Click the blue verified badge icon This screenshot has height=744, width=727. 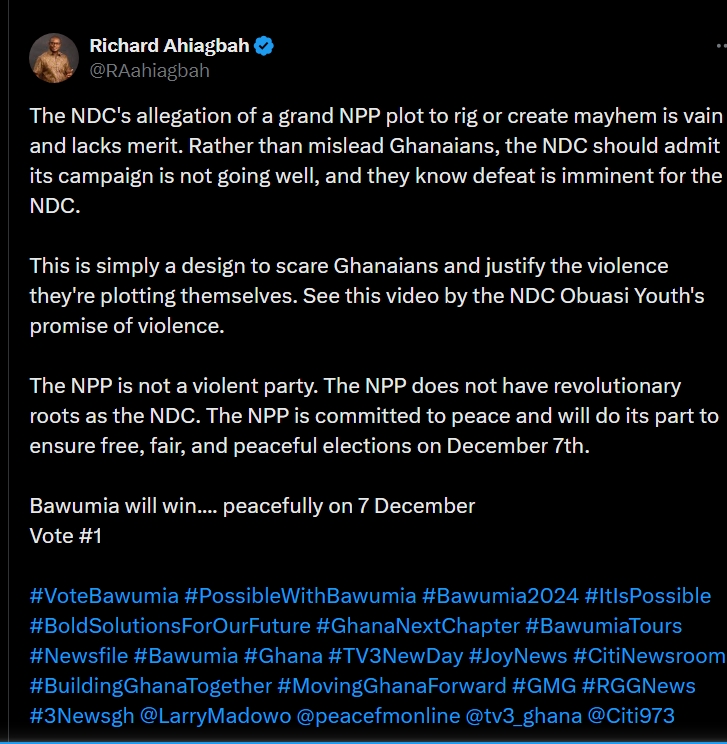(266, 46)
